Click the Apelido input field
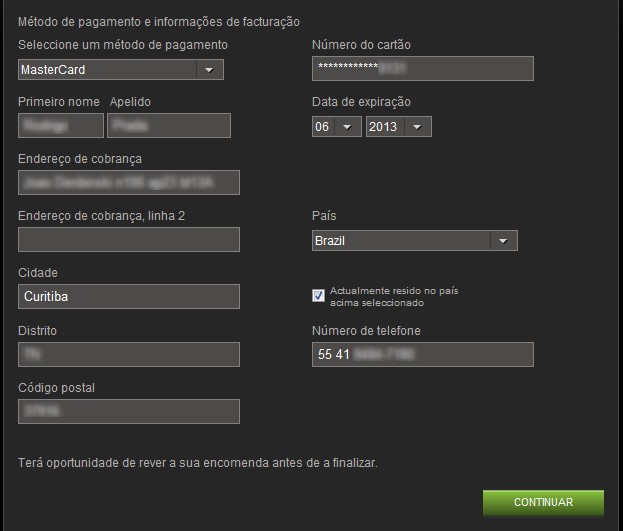 [169, 126]
